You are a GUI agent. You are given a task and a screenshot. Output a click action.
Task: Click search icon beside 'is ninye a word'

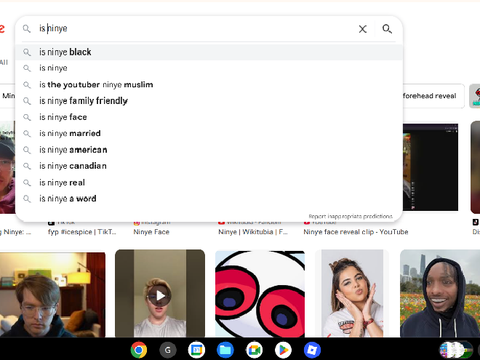pyautogui.click(x=27, y=199)
